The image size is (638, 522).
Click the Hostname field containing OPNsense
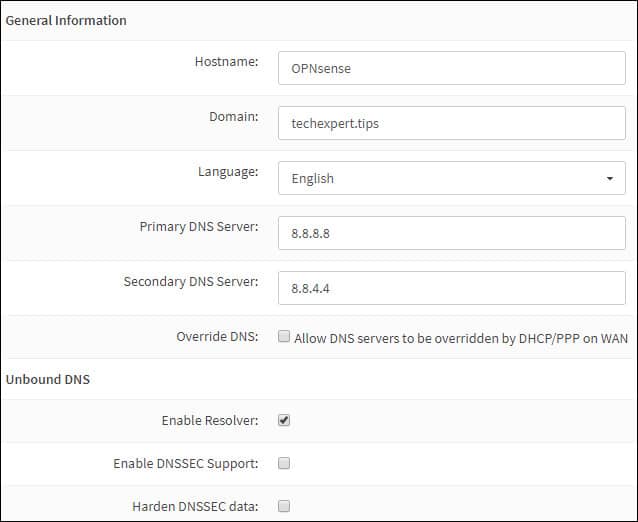[452, 68]
